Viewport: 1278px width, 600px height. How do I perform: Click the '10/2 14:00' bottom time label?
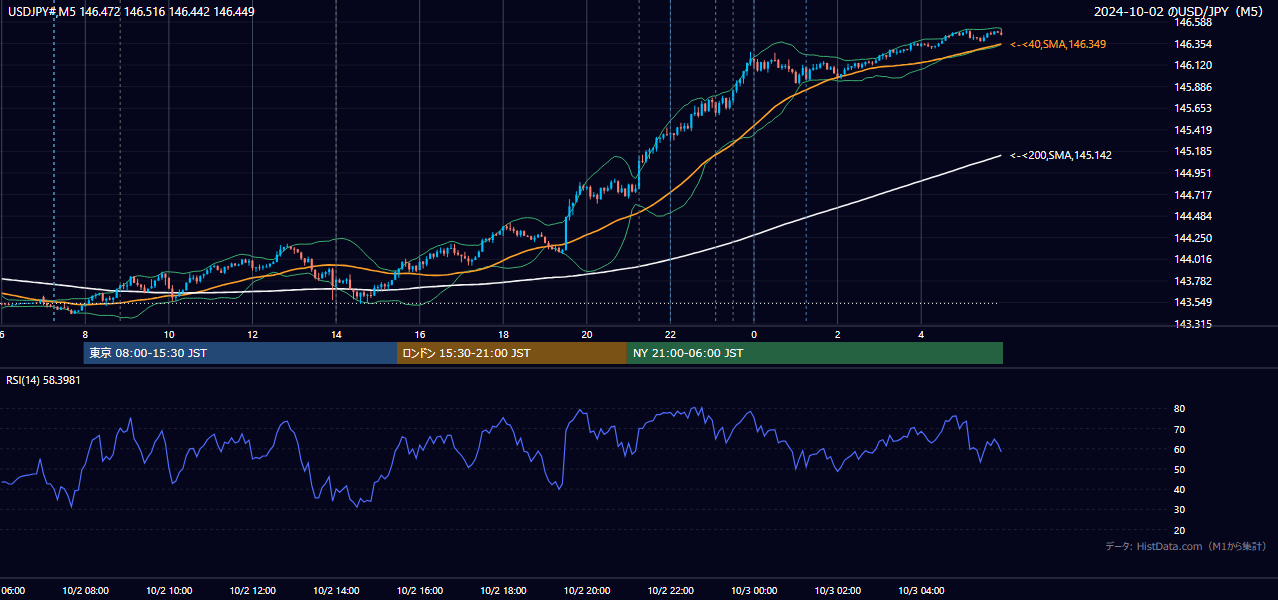pos(336,590)
